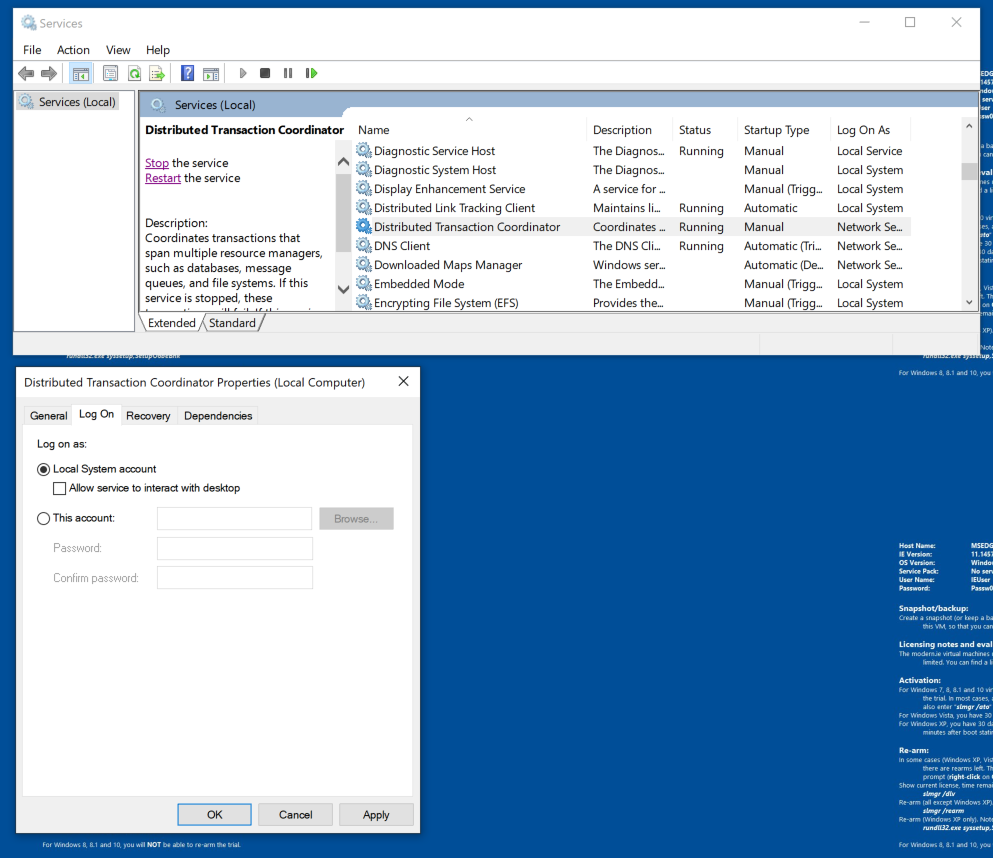
Task: Enable Allow service to interact with desktop
Action: [59, 488]
